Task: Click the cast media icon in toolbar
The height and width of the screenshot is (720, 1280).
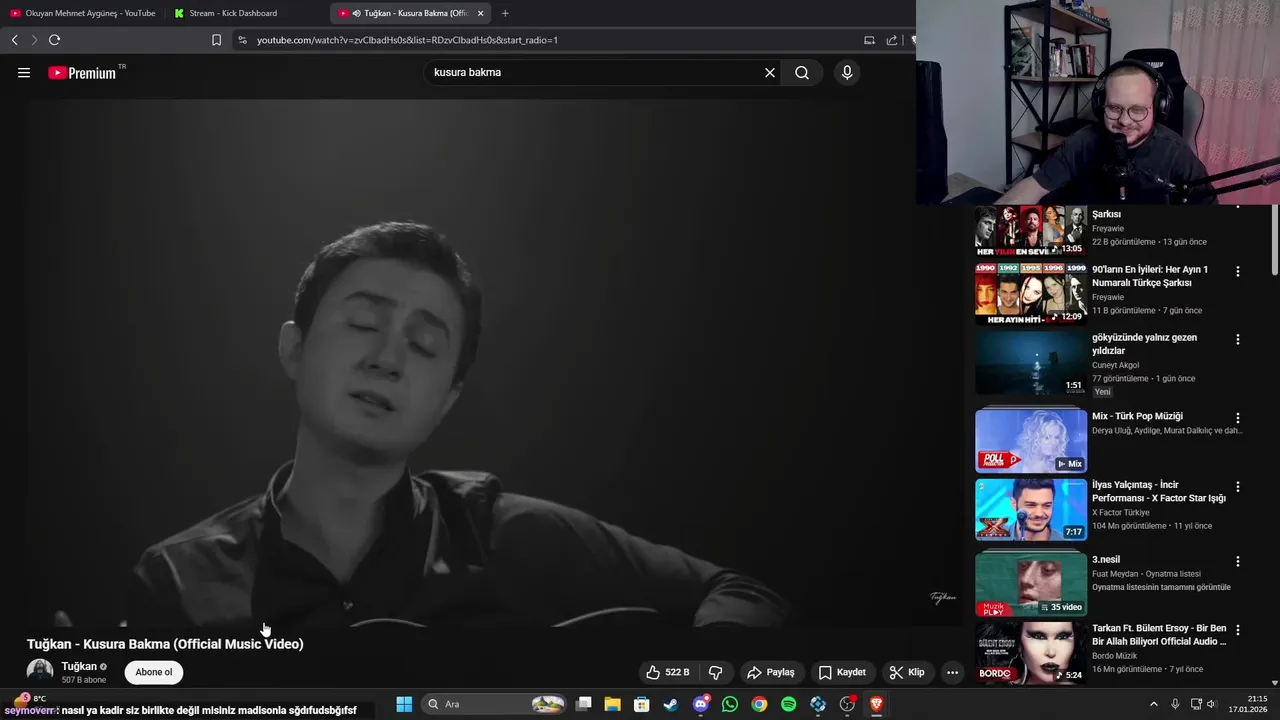Action: point(869,40)
